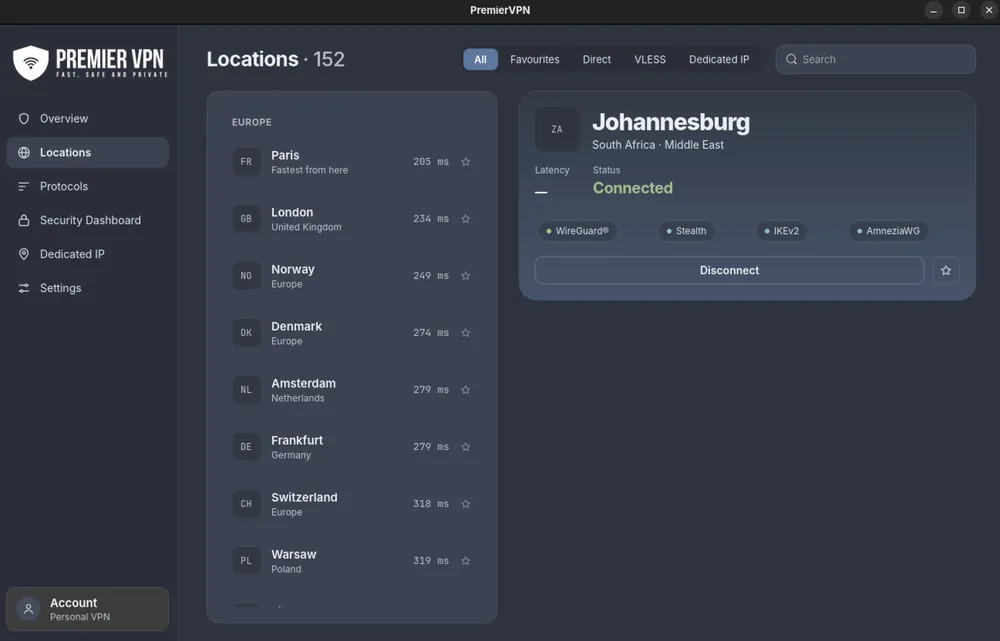Select the AmneziaWG protocol chip
1000x641 pixels.
pos(888,231)
